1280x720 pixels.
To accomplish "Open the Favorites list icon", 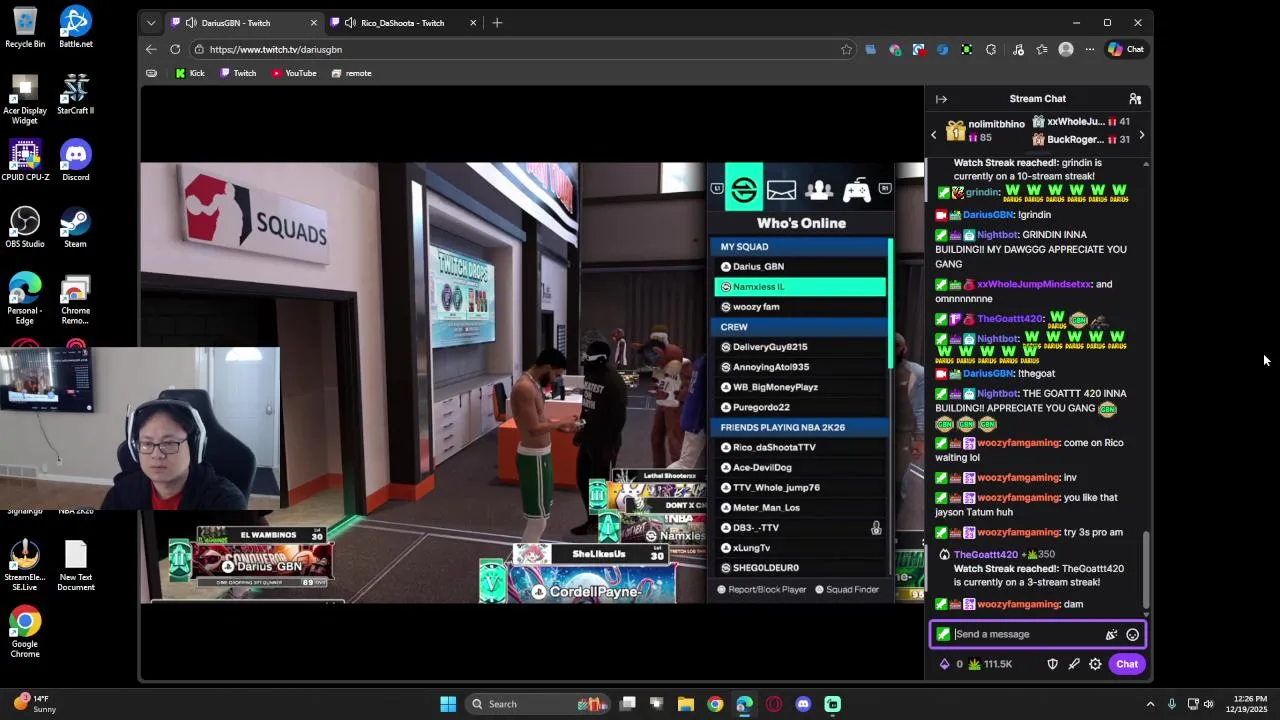I will pos(1042,49).
